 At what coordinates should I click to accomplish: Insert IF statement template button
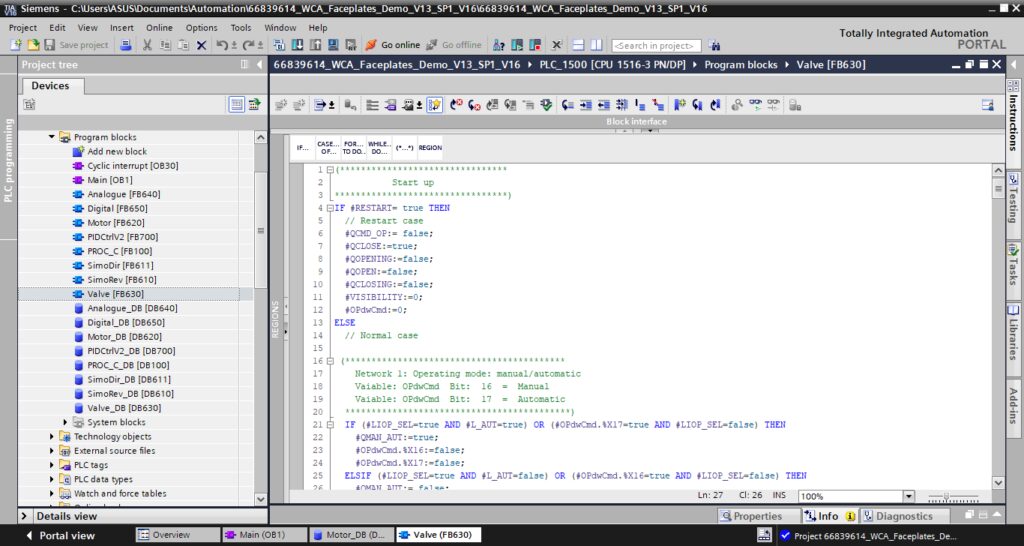(303, 148)
